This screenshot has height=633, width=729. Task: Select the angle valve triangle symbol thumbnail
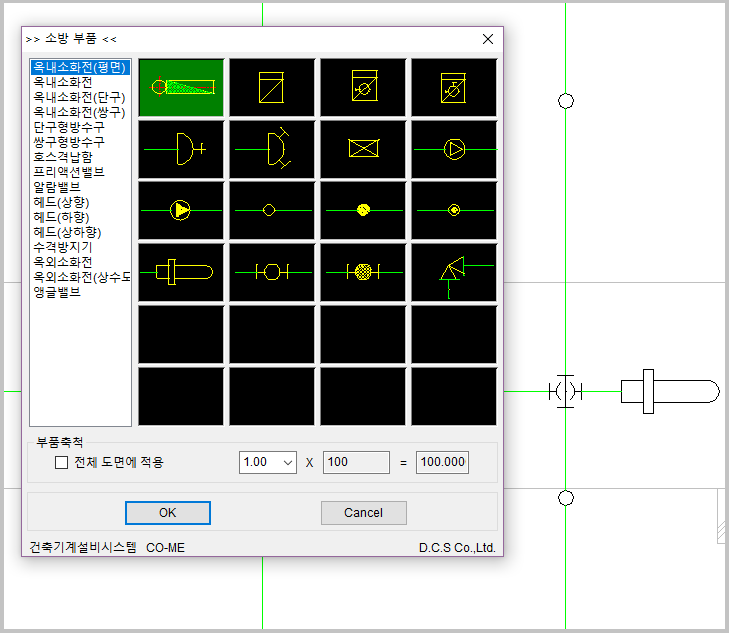coord(454,271)
